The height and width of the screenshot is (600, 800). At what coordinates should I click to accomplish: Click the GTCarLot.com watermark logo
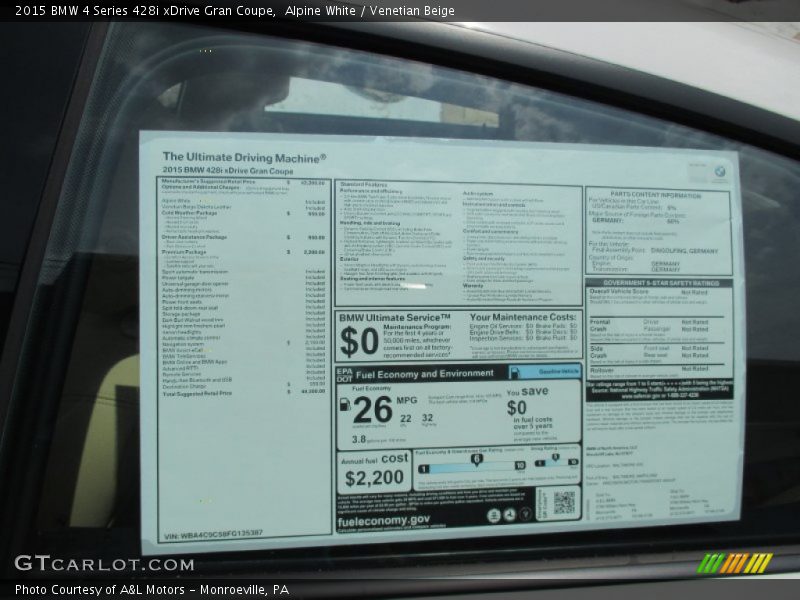pyautogui.click(x=103, y=562)
